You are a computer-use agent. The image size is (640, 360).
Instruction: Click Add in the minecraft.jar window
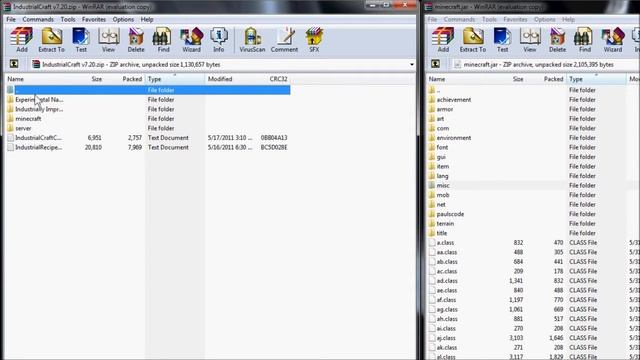443,40
